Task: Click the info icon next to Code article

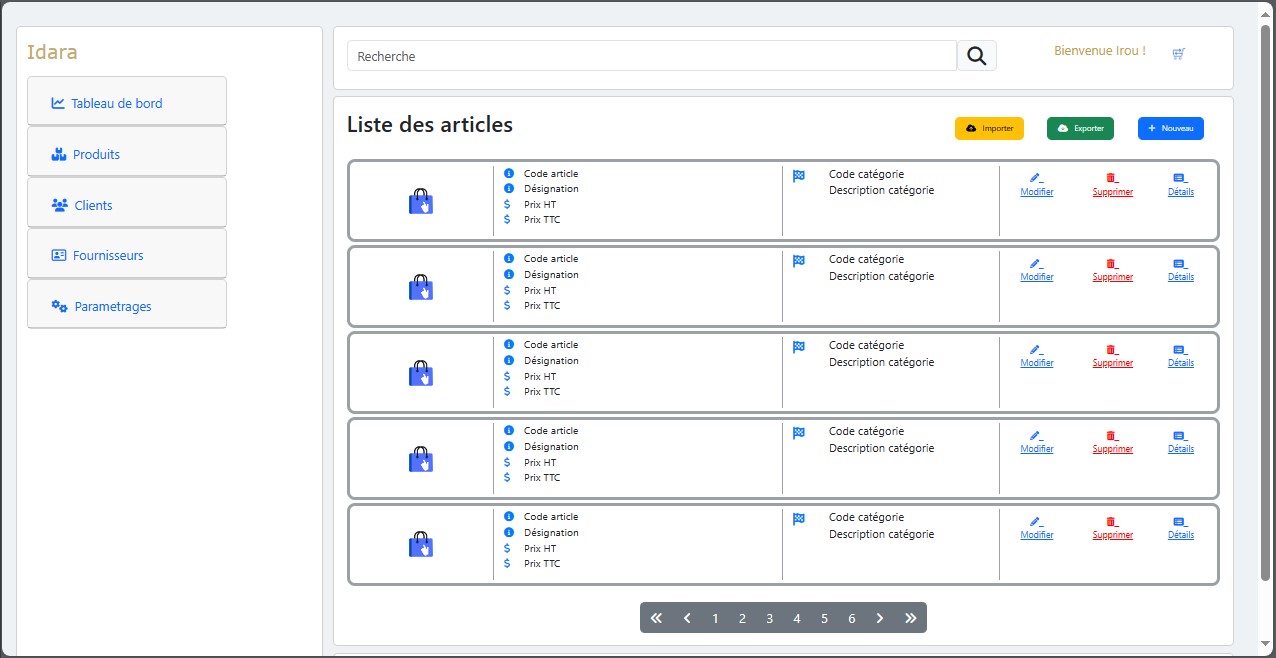Action: coord(510,172)
